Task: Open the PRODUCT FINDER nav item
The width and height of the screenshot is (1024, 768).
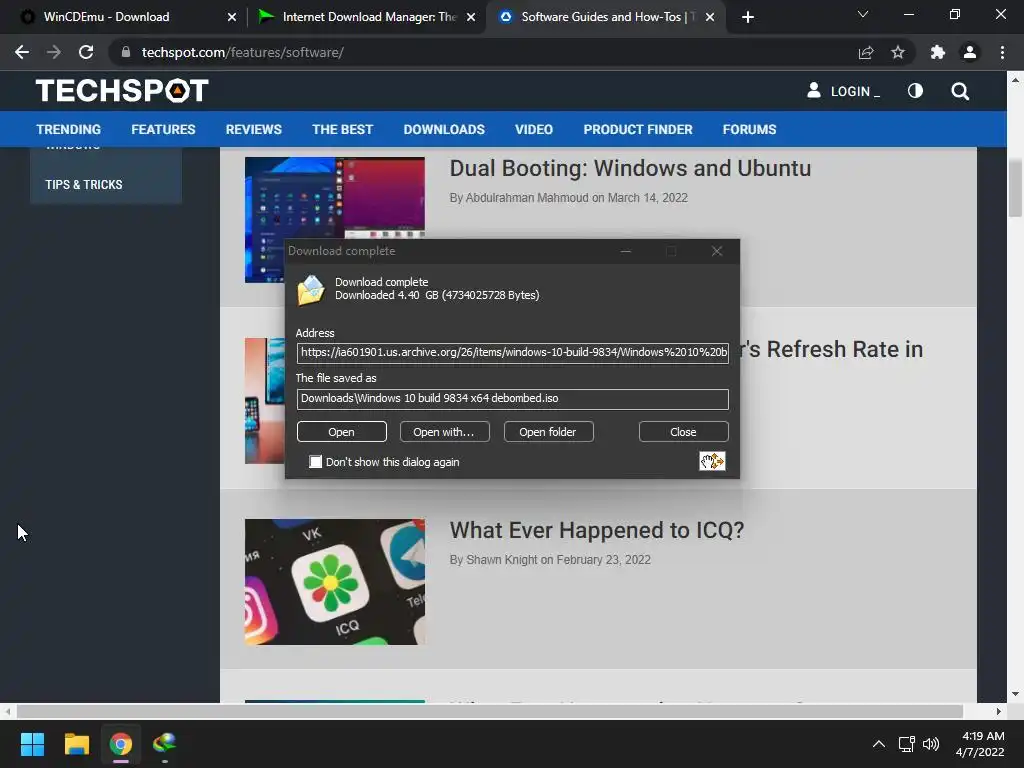Action: 637,129
